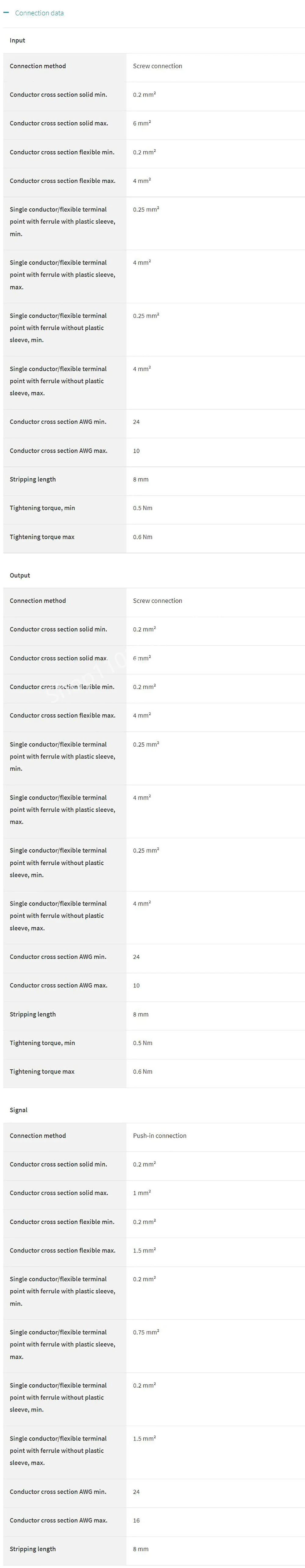Click the 0.5 Nm value under Input
The image size is (305, 1568).
tap(142, 508)
